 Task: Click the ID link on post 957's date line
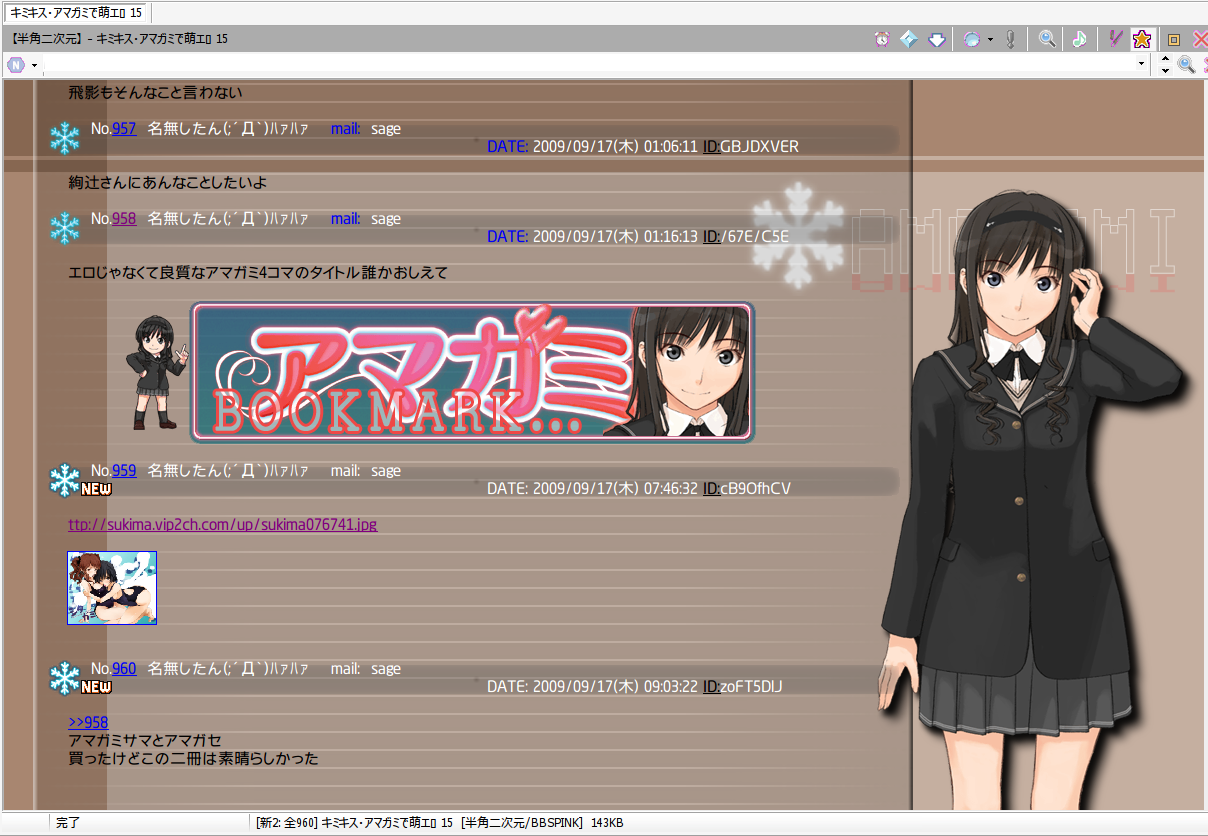tap(711, 147)
